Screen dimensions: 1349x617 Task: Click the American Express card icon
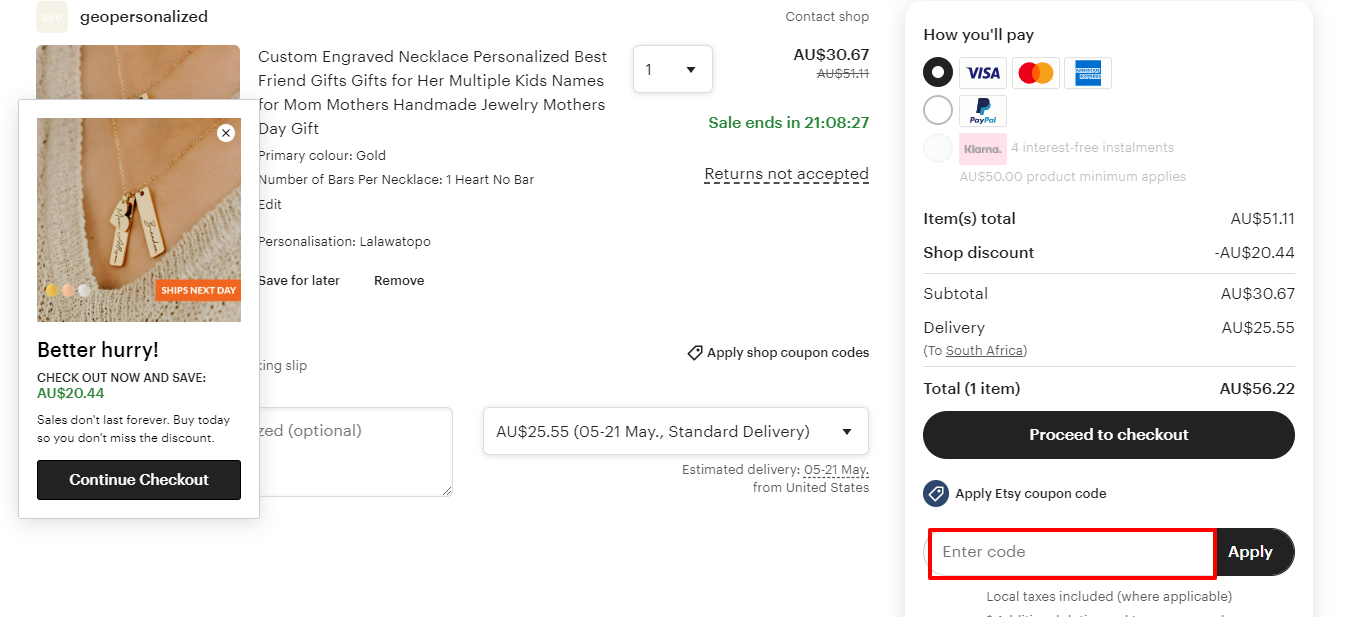[1087, 73]
